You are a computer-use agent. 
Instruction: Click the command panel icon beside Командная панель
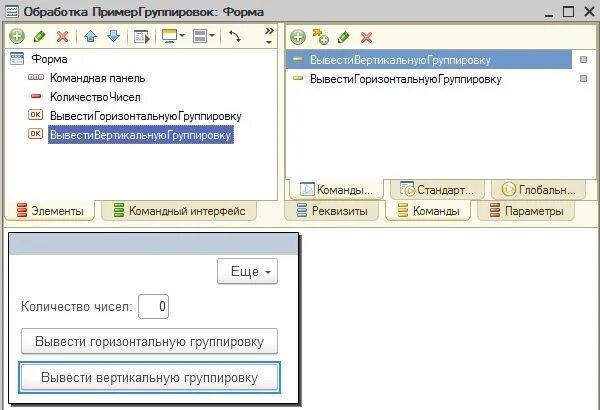pos(36,77)
